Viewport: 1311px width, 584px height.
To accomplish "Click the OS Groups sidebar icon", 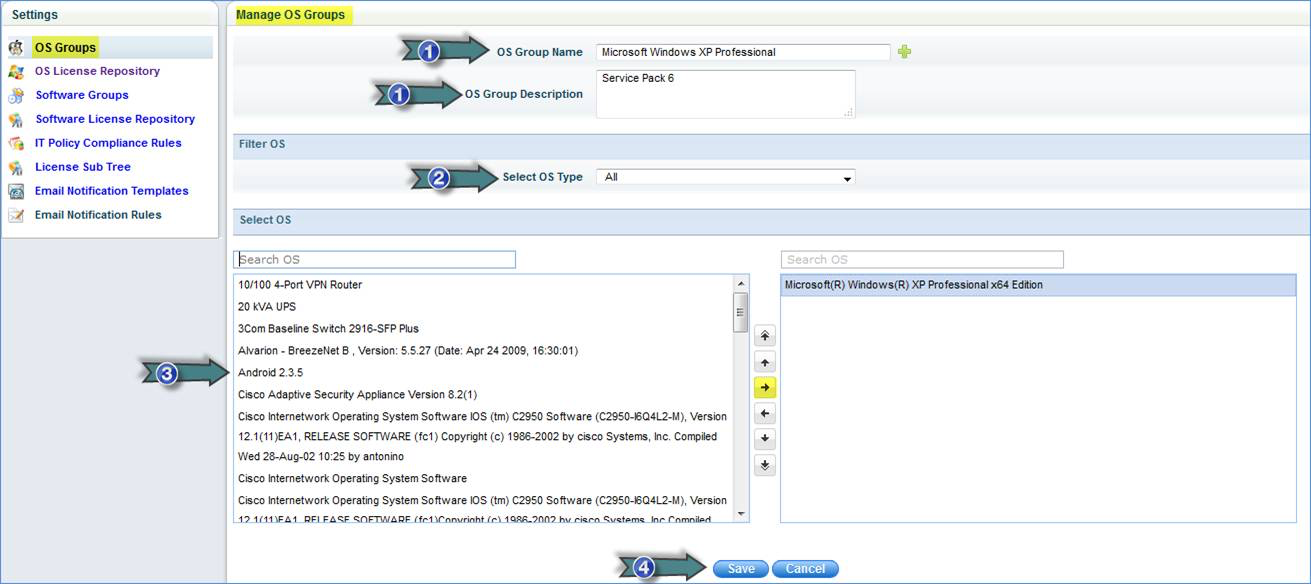I will [16, 47].
